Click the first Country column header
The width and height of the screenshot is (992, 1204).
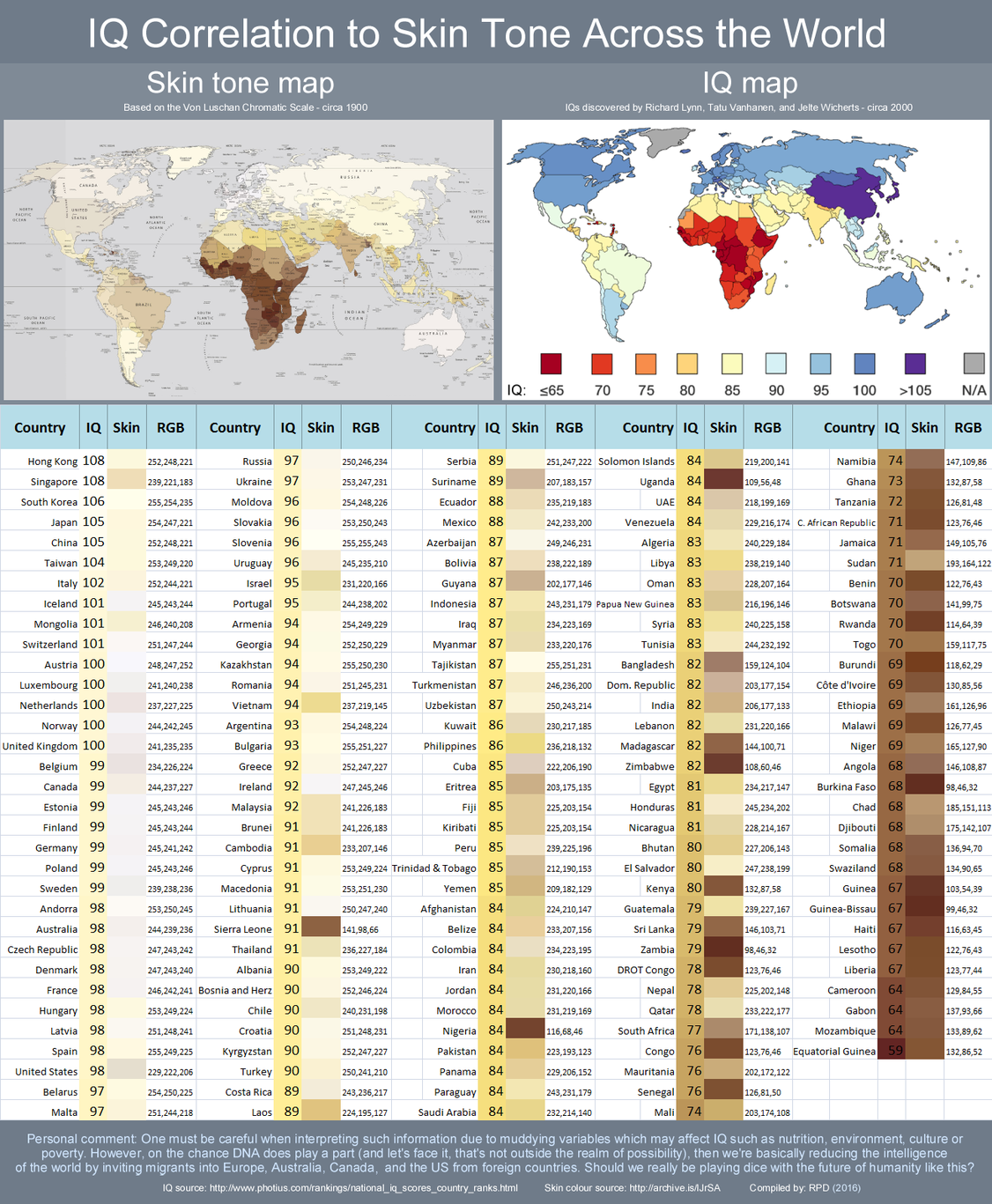click(x=40, y=427)
